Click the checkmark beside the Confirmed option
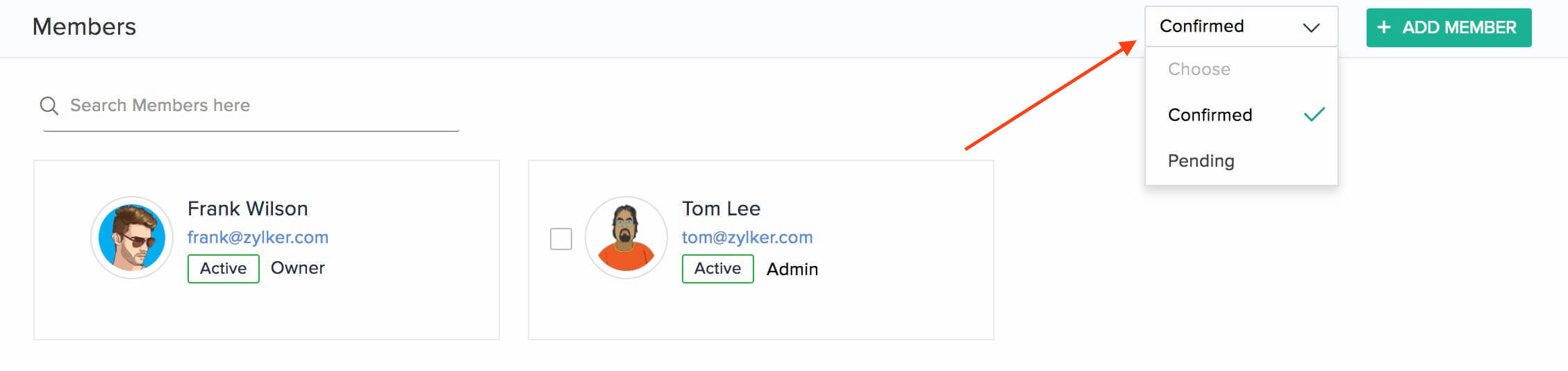This screenshot has height=371, width=1568. [x=1314, y=115]
